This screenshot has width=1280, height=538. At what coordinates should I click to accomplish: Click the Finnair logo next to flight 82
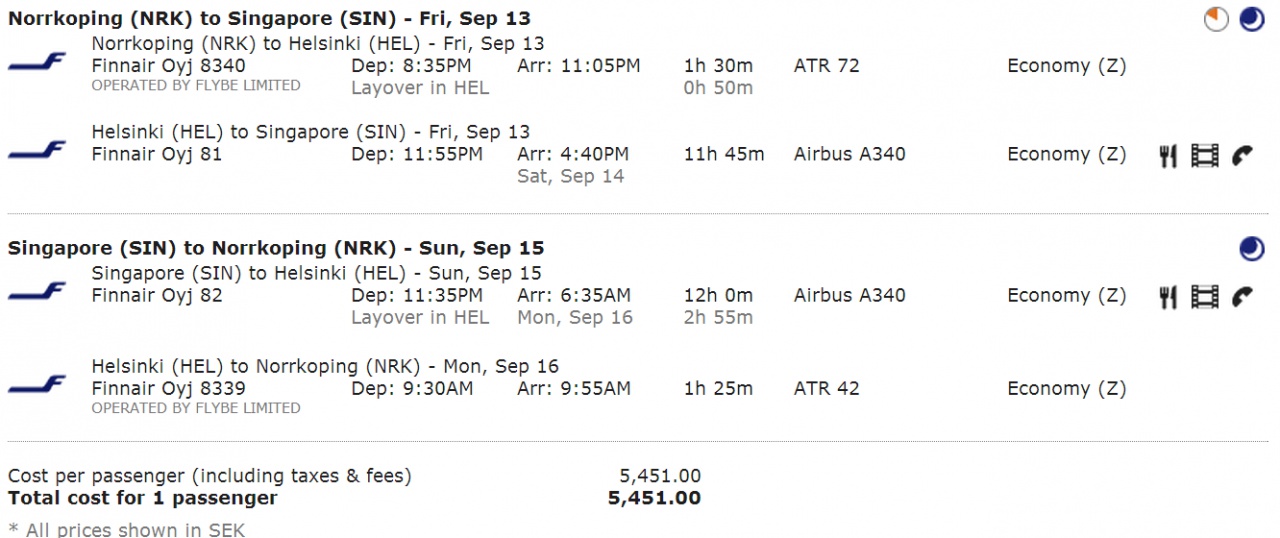[x=37, y=292]
